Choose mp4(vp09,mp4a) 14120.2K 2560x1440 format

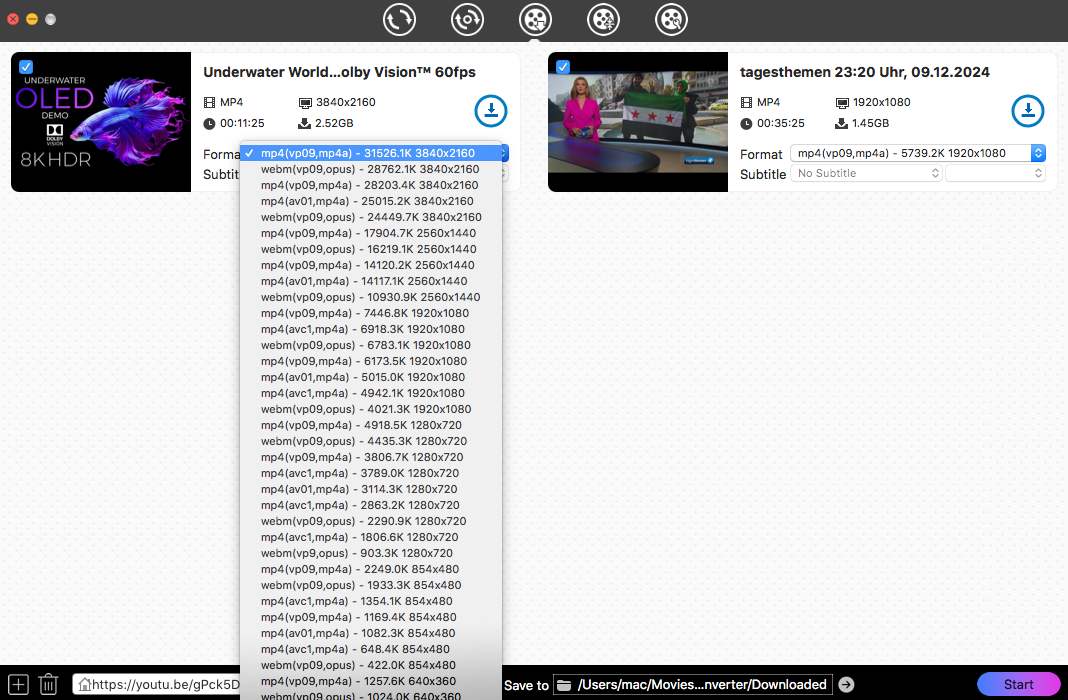[x=371, y=265]
